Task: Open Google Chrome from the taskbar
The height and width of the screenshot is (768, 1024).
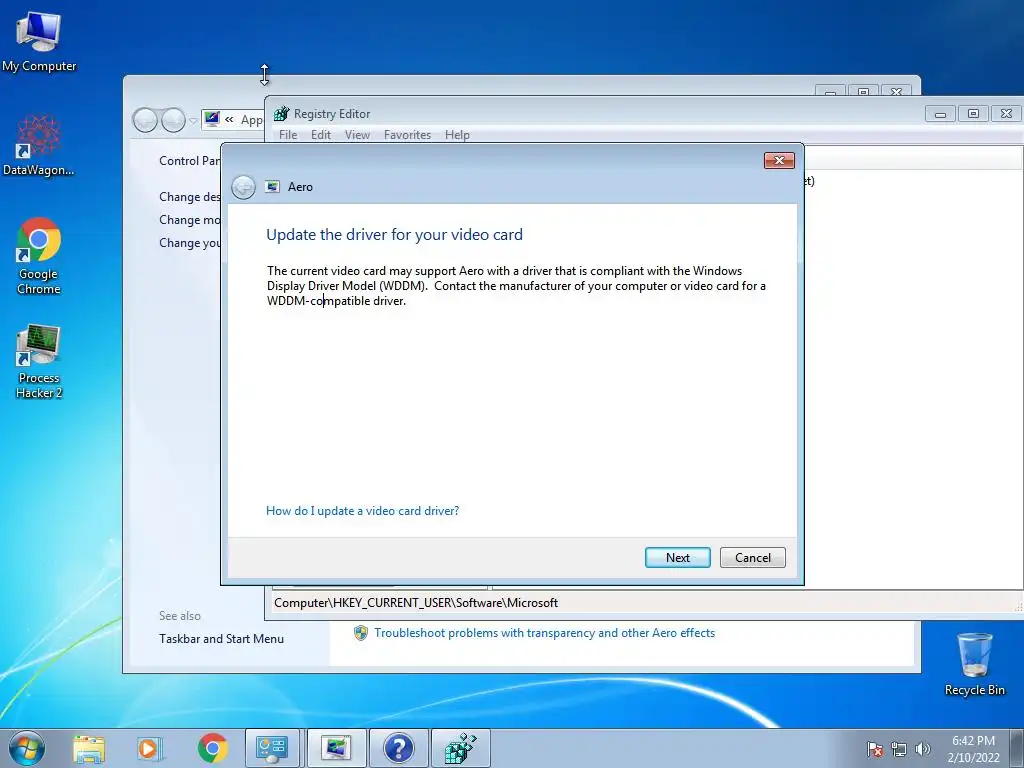Action: [212, 749]
